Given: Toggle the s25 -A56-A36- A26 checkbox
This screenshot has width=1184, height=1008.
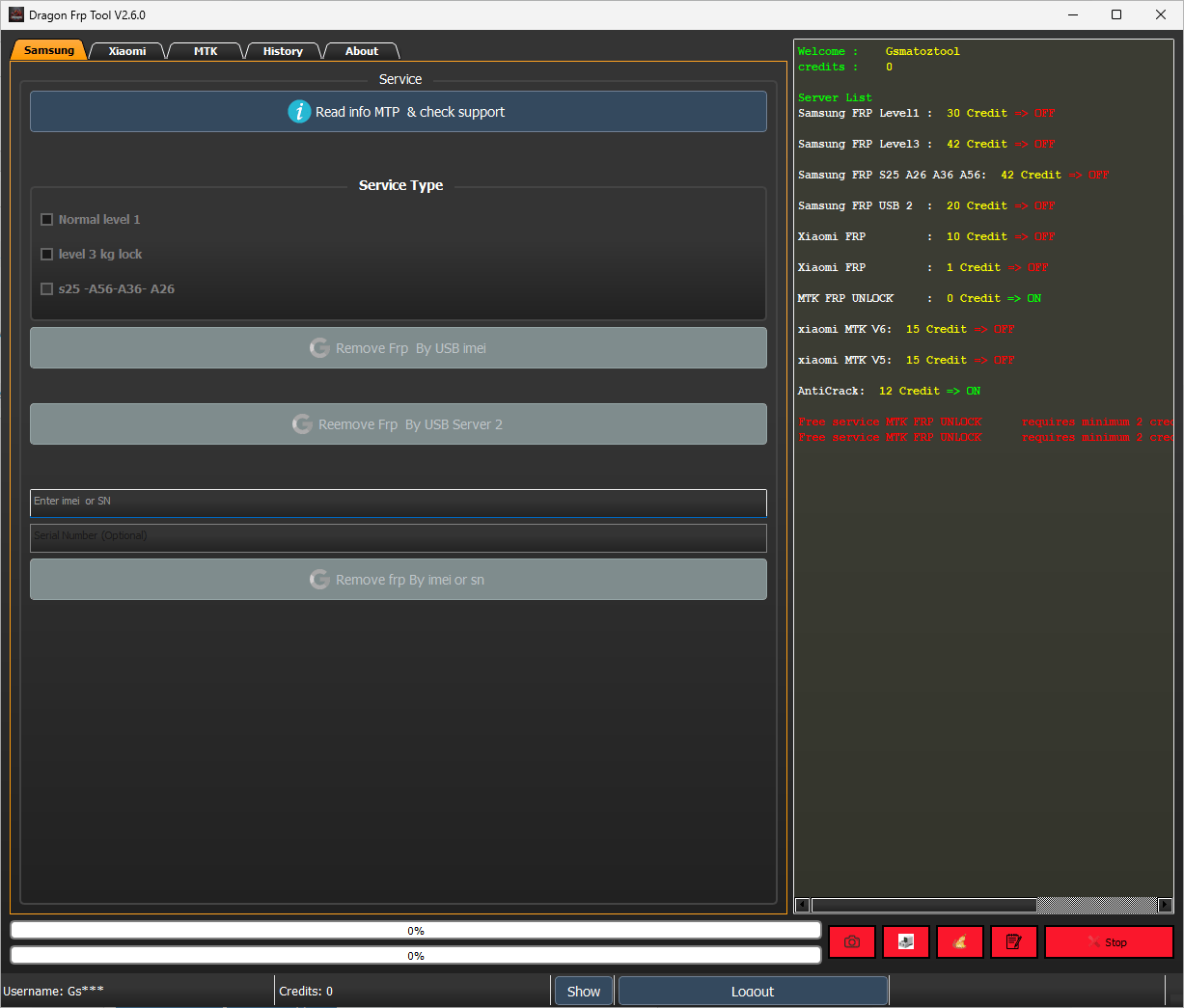Looking at the screenshot, I should pos(46,289).
